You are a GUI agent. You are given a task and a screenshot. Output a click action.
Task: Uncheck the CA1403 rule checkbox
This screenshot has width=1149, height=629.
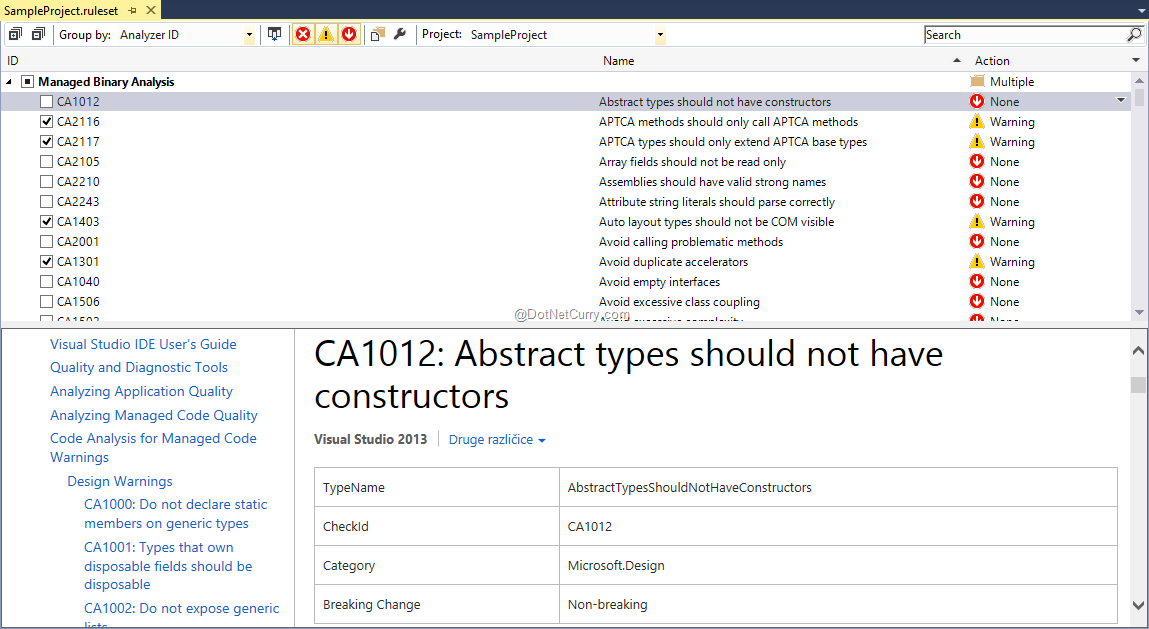pyautogui.click(x=46, y=221)
